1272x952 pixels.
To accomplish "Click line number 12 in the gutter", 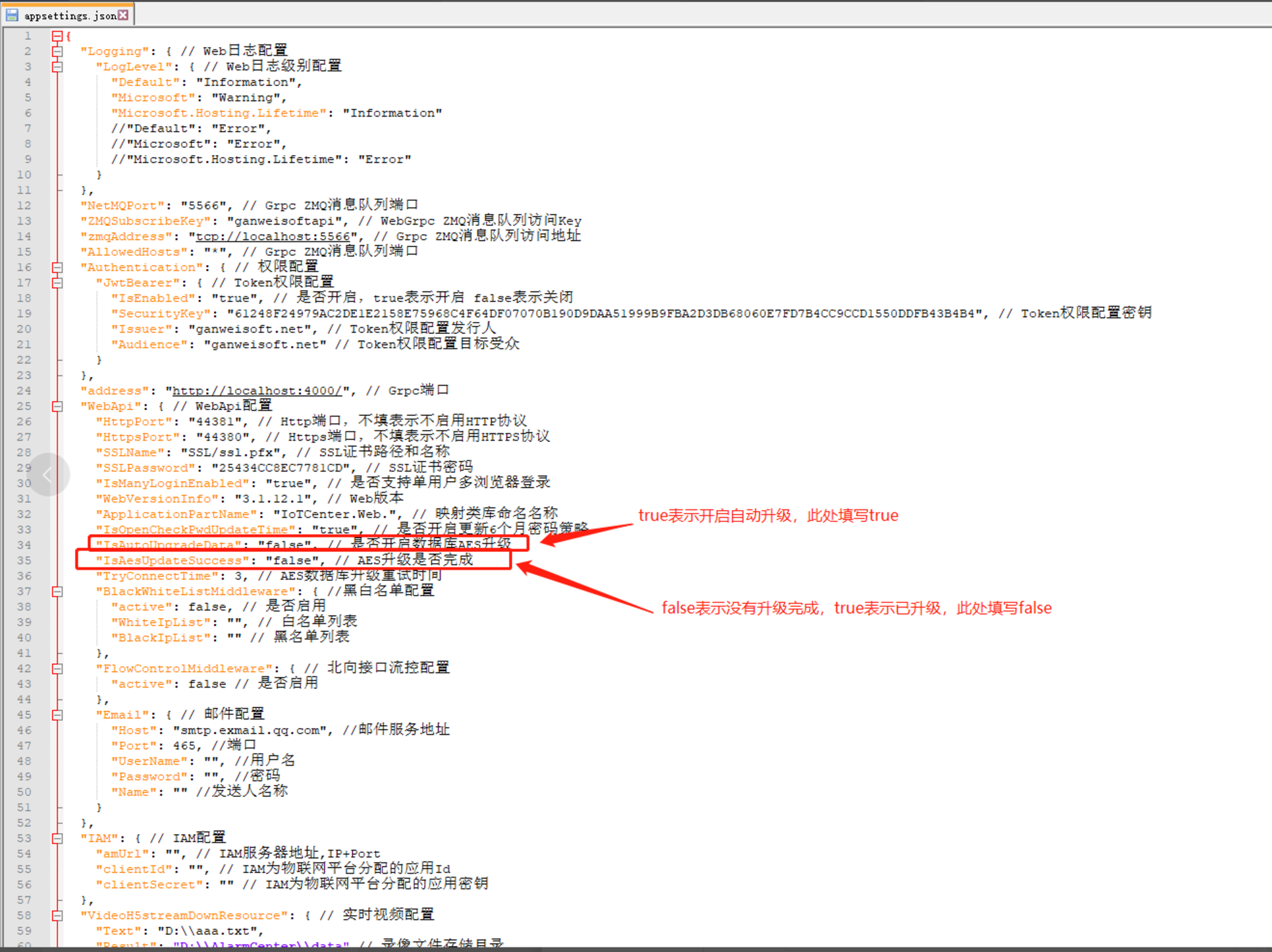I will (24, 205).
